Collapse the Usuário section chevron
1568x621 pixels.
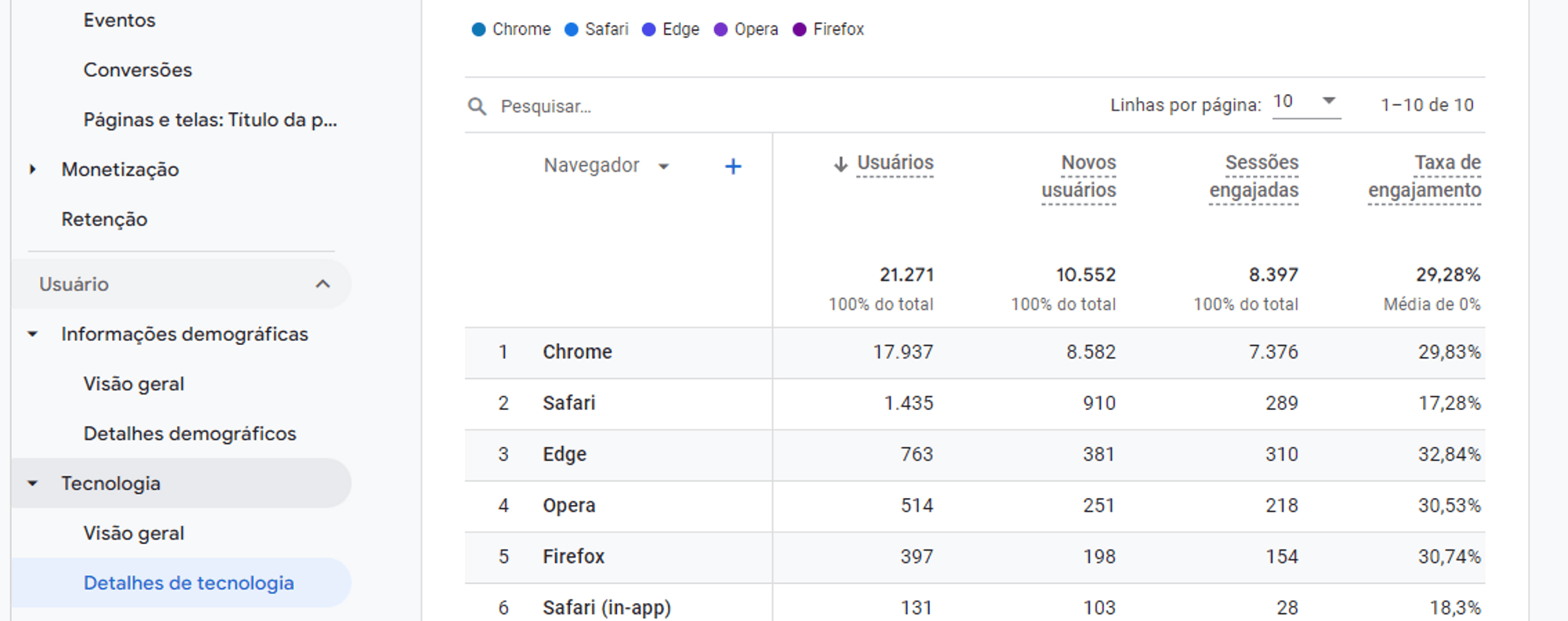pyautogui.click(x=323, y=284)
